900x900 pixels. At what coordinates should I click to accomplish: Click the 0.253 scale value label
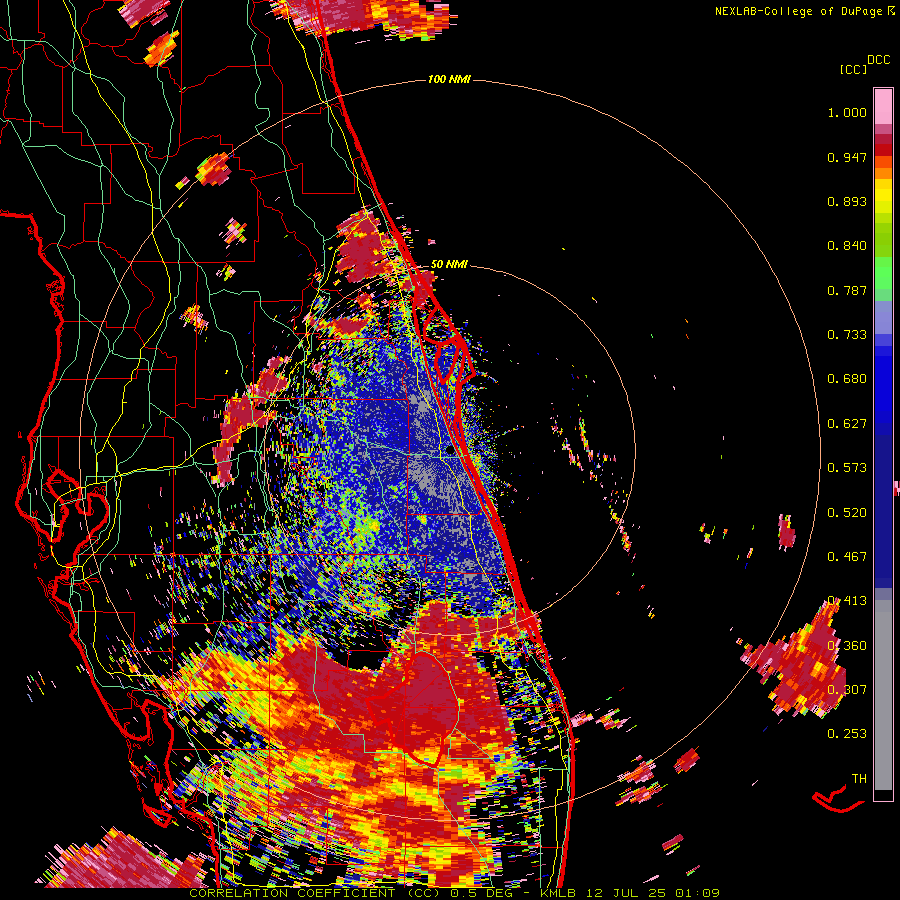click(x=847, y=734)
